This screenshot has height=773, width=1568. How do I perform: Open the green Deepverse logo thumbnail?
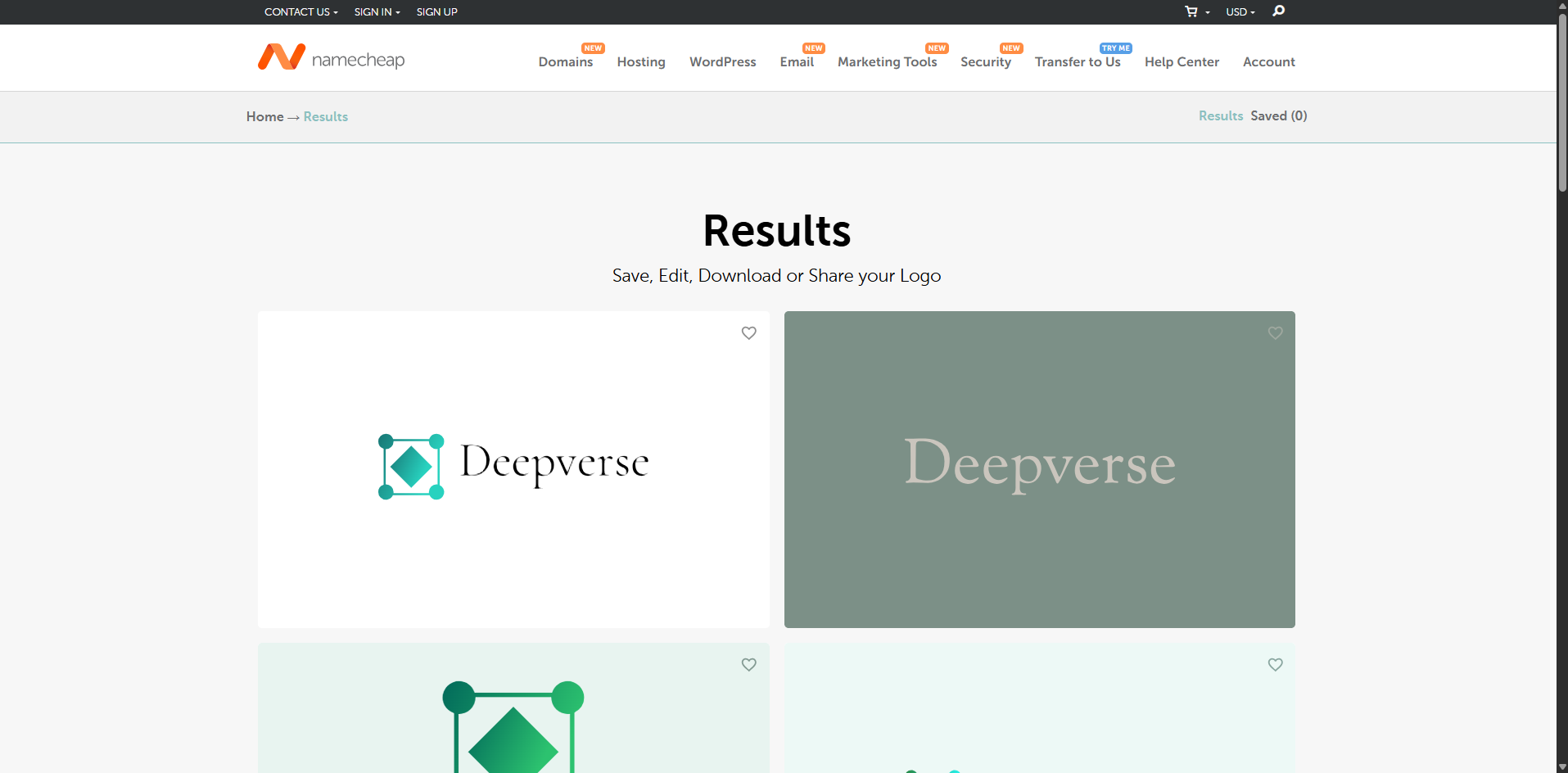pos(1039,468)
